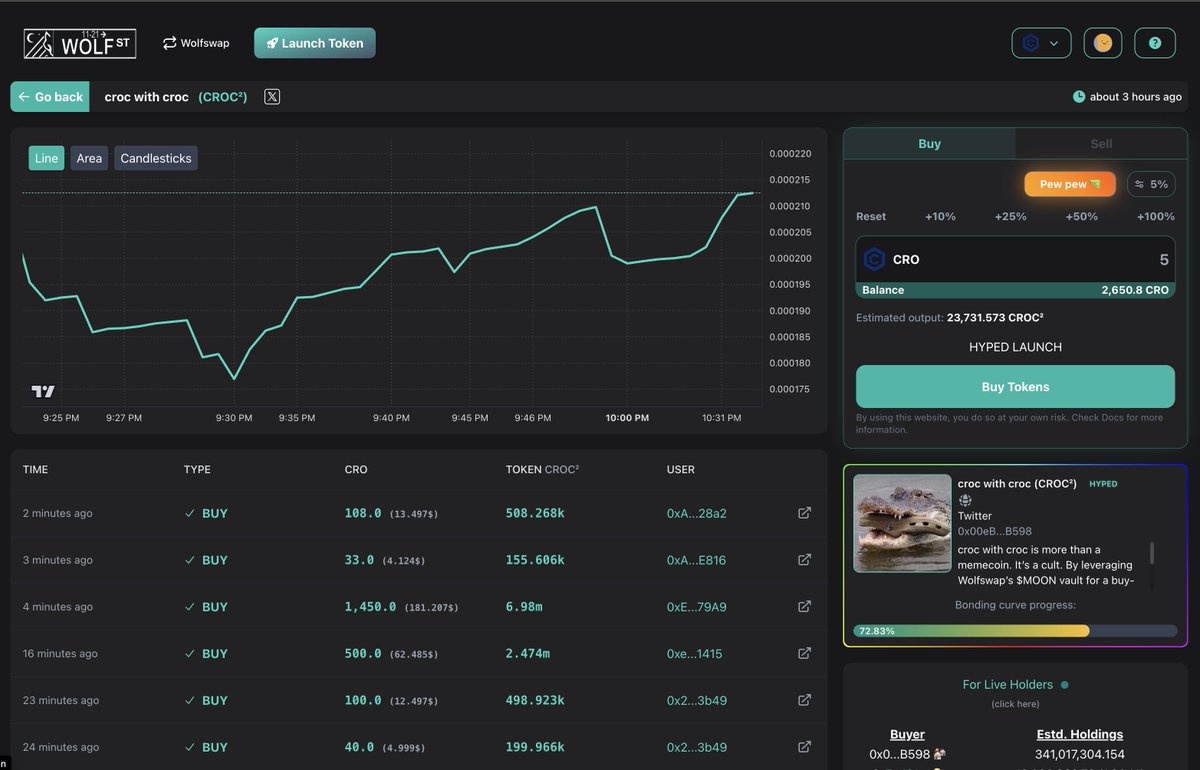Click the CRO amount input field

1015,259
